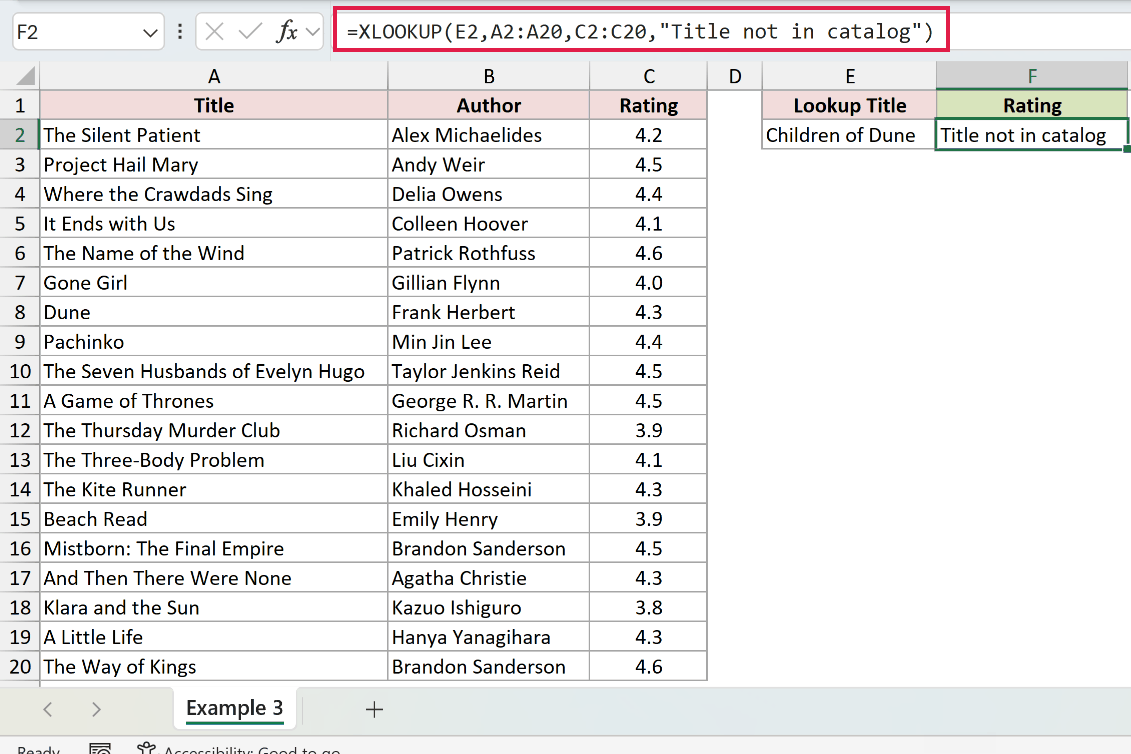1131x754 pixels.
Task: Select A Game of Thrones cell
Action: (x=214, y=400)
